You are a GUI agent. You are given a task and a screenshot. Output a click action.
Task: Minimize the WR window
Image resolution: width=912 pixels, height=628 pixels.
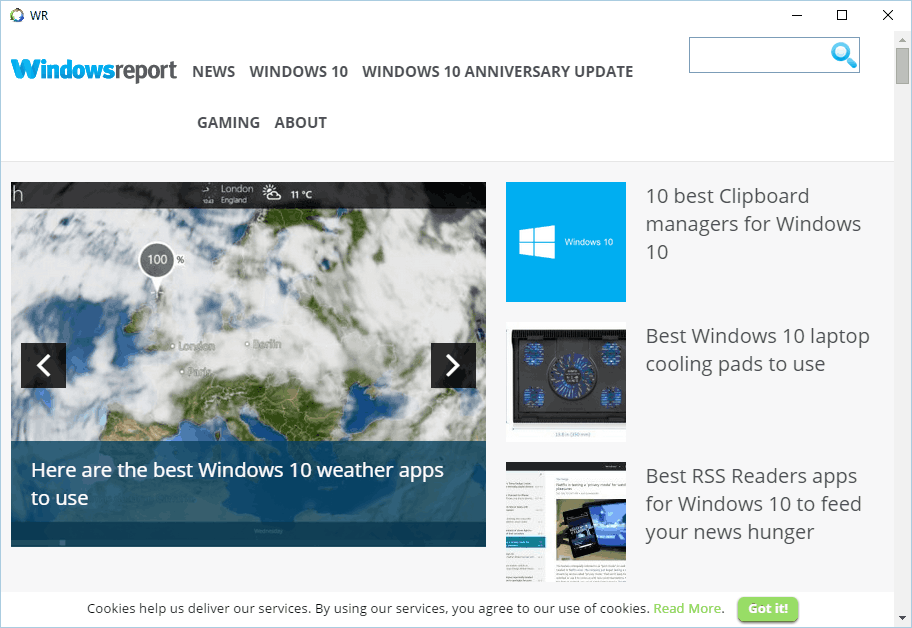[x=797, y=15]
